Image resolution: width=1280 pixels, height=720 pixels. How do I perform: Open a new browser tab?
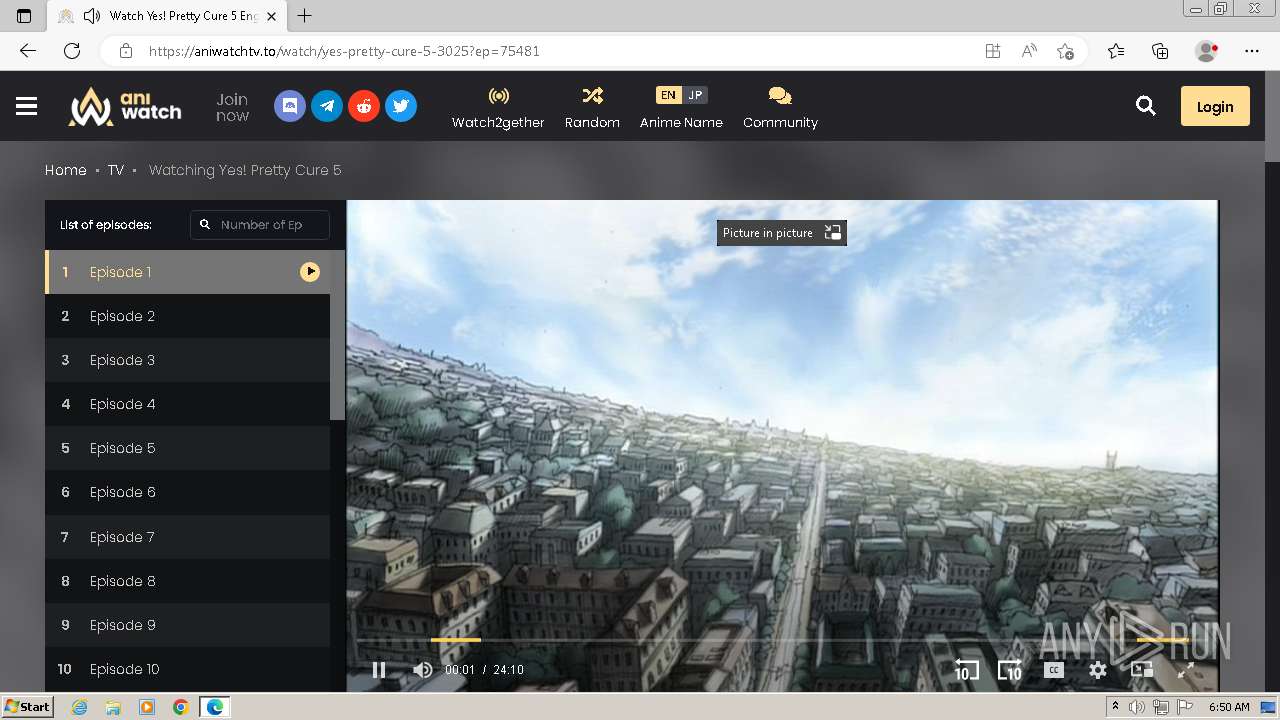305,16
